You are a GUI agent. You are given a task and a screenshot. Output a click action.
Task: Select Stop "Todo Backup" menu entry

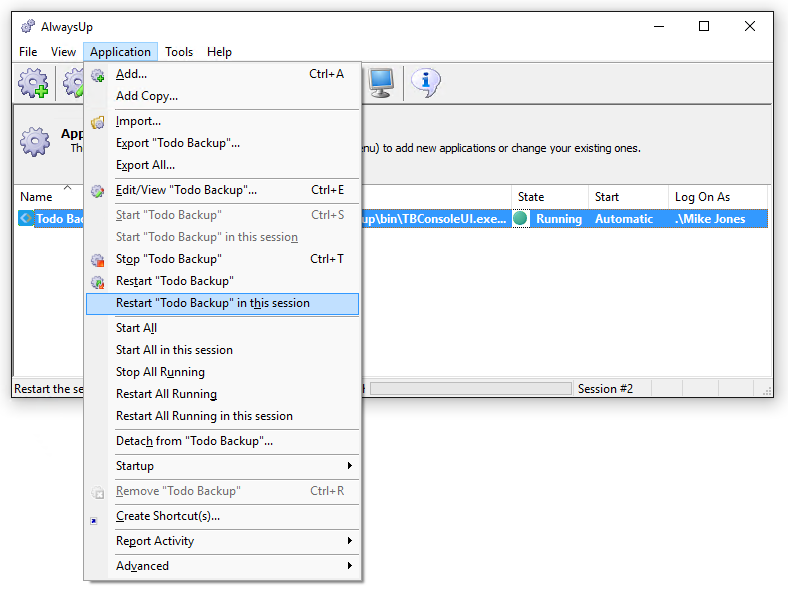[x=223, y=259]
